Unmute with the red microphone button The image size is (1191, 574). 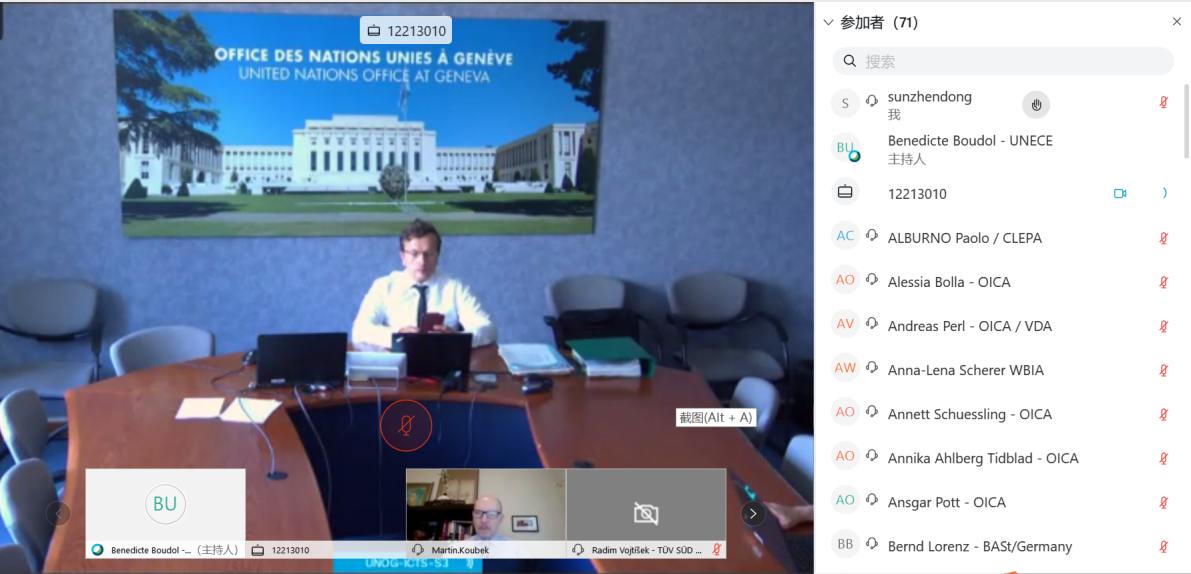point(405,427)
